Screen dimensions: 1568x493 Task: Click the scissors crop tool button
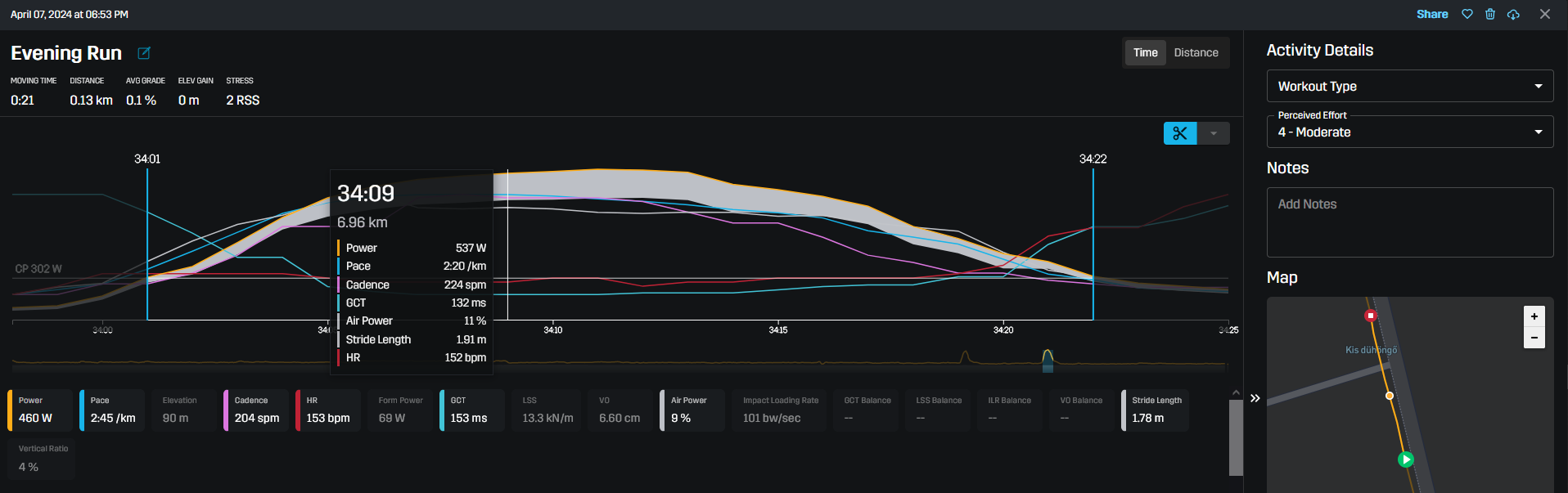(x=1179, y=133)
